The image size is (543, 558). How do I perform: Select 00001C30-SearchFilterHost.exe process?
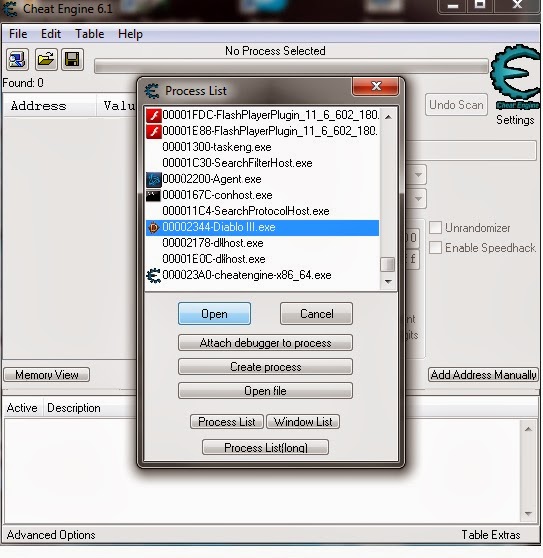[x=262, y=163]
